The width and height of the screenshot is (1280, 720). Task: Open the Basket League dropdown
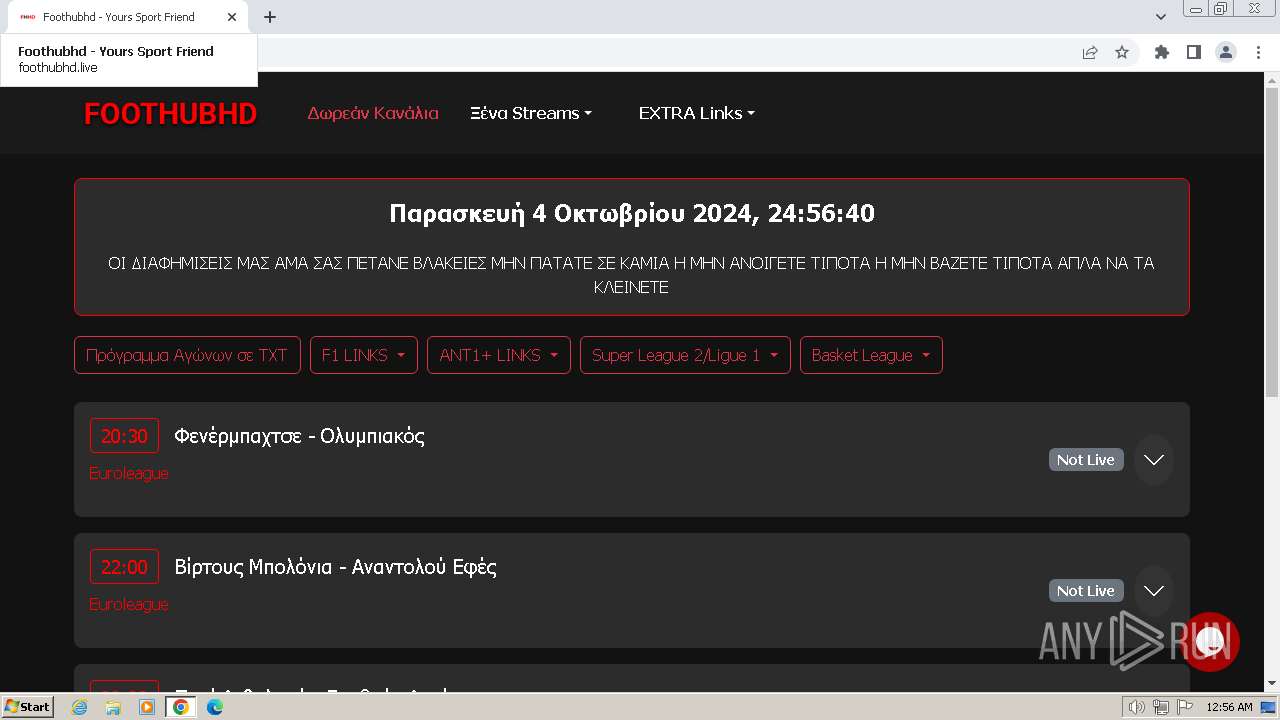point(871,355)
